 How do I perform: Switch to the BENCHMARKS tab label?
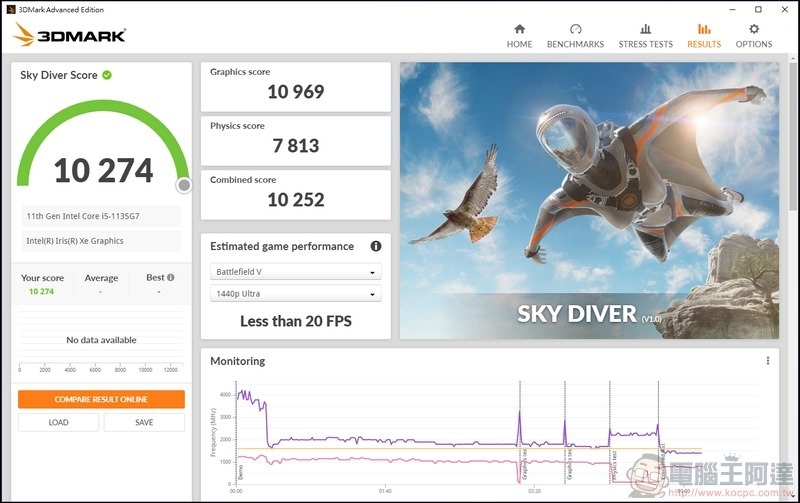(575, 44)
